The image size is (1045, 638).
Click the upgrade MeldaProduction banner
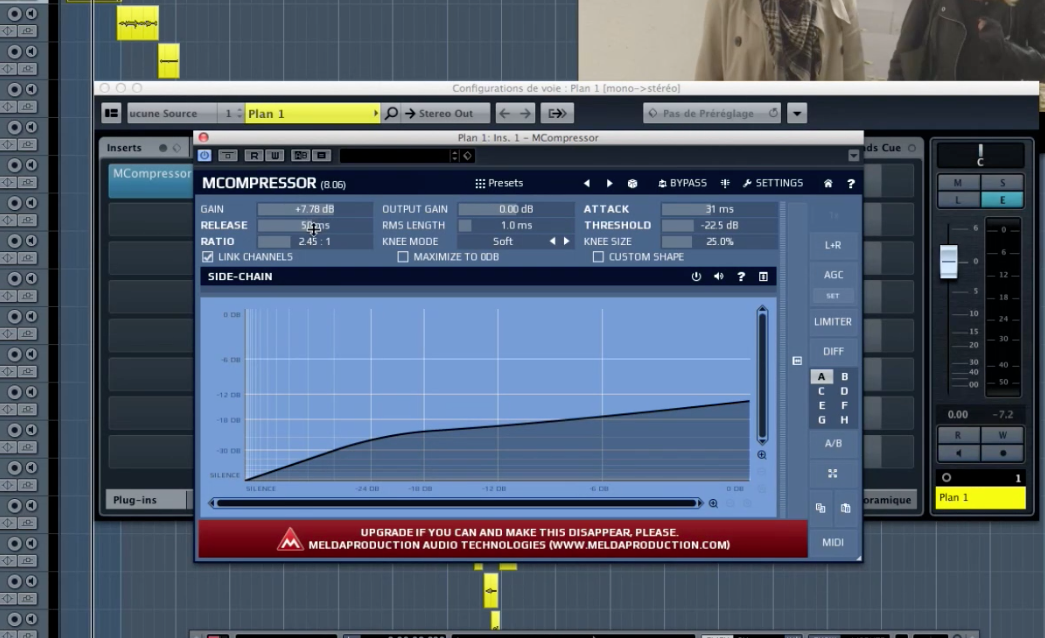coord(503,539)
